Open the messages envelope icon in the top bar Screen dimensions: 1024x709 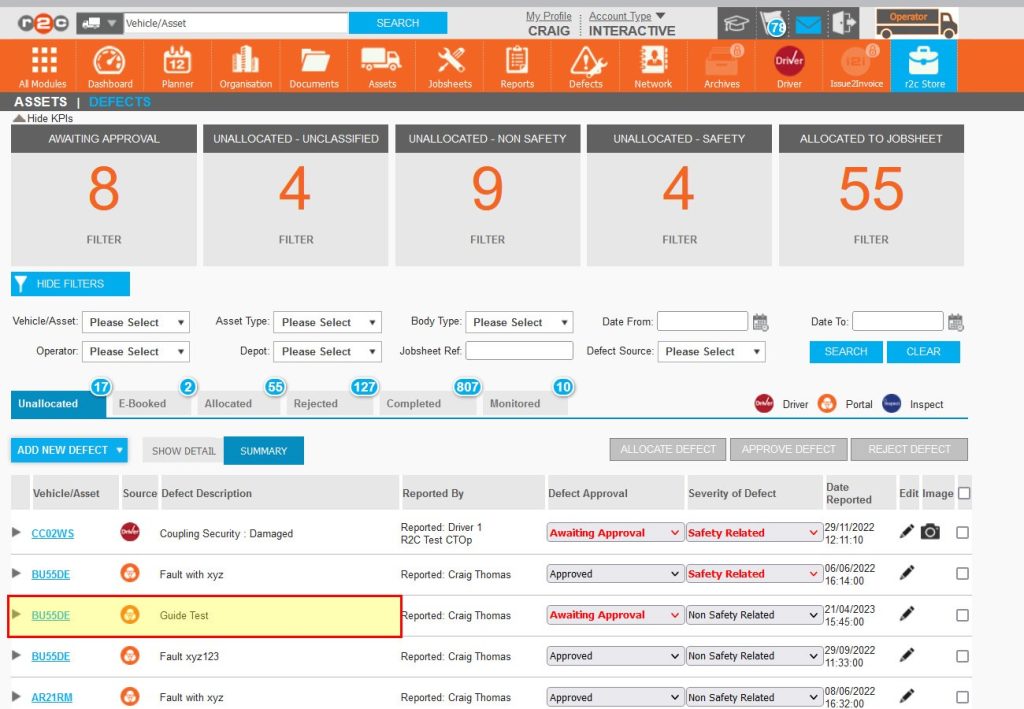808,22
